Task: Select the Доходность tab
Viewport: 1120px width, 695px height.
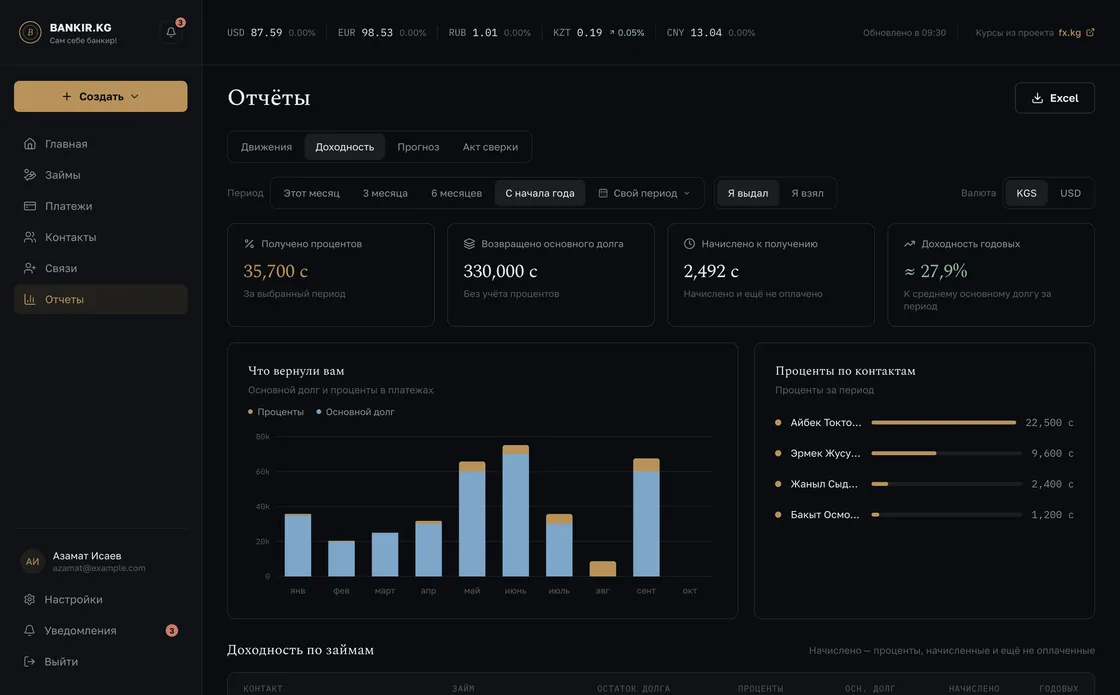Action: pos(344,147)
